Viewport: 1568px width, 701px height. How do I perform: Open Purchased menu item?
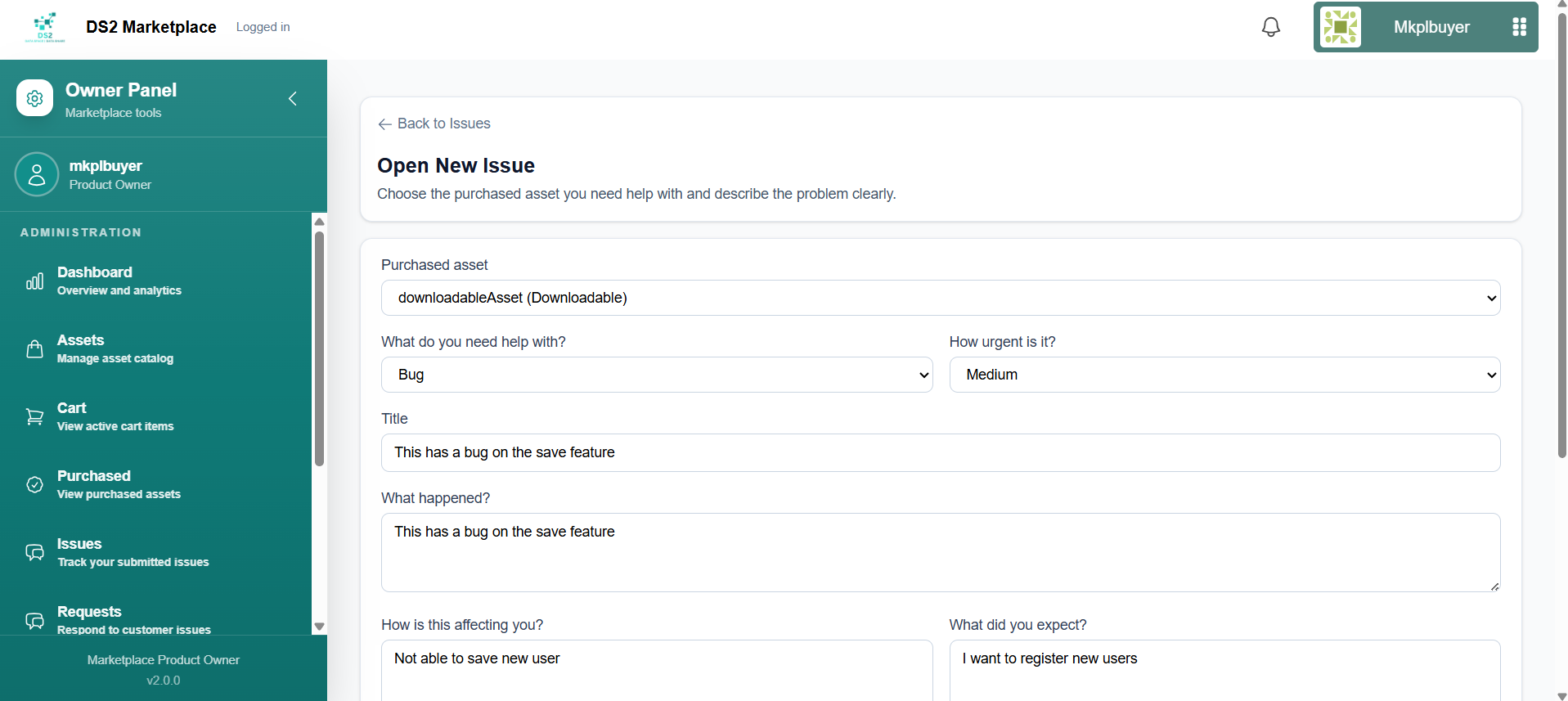155,484
